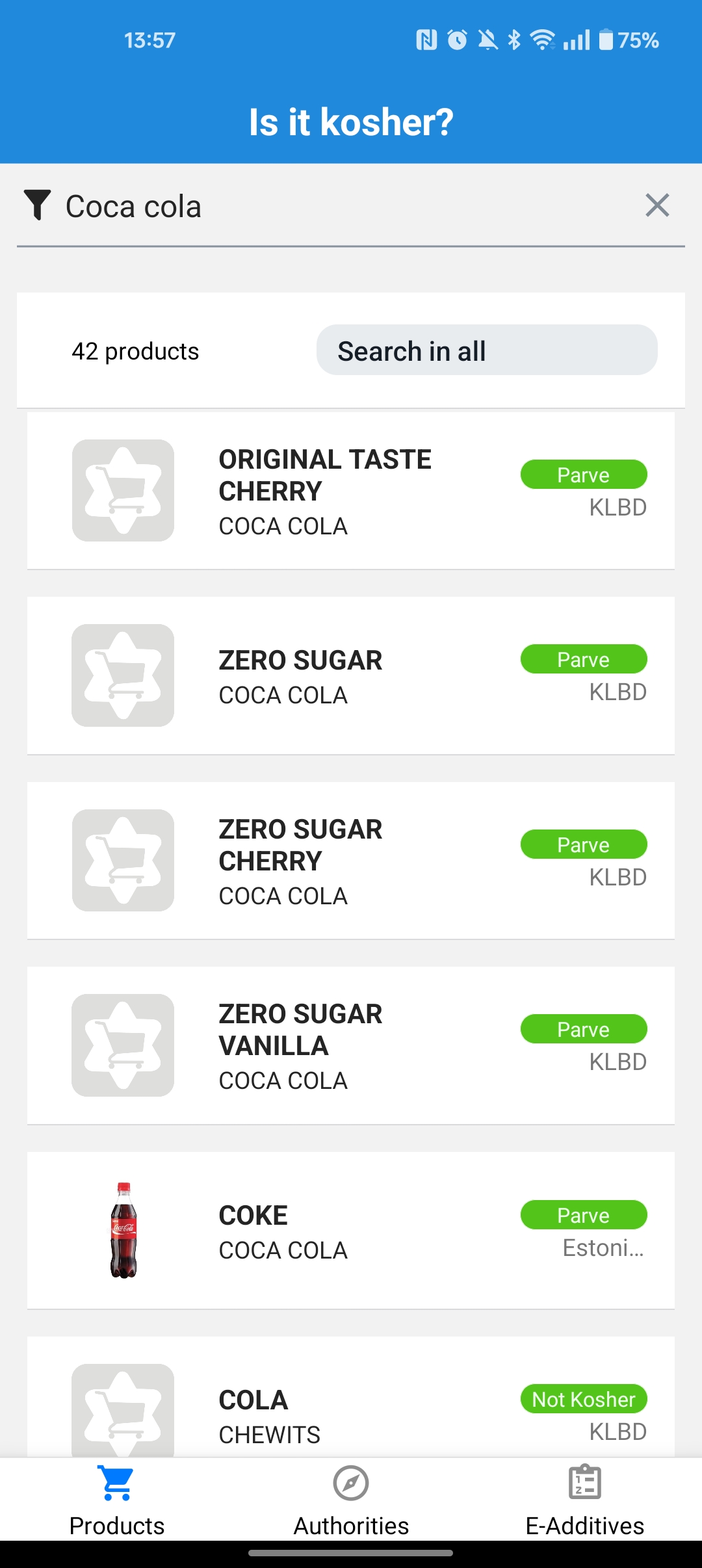Open the E-Additives clipboard icon
Image resolution: width=702 pixels, height=1568 pixels.
pos(585,1482)
